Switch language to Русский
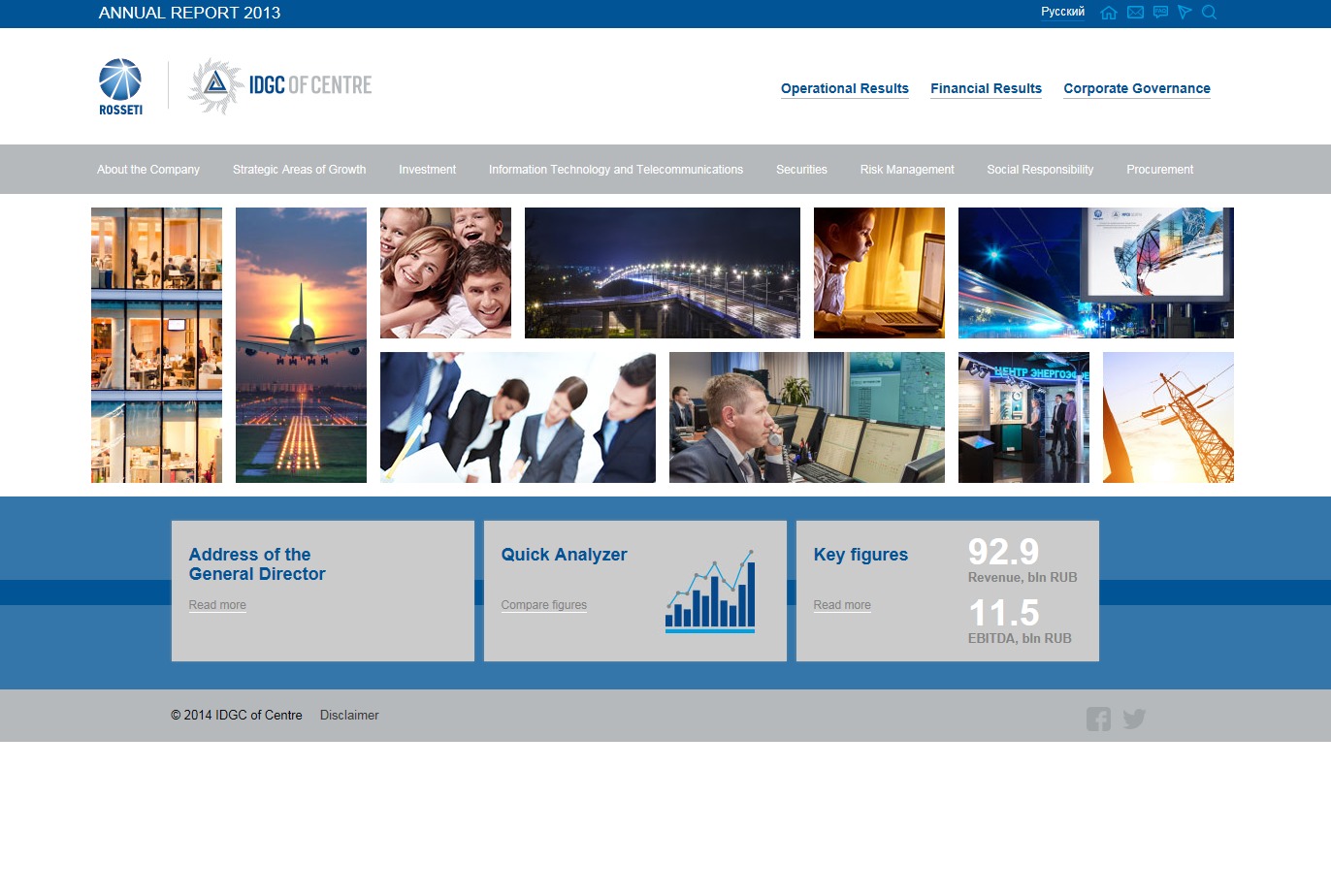Viewport: 1331px width, 896px height. [1062, 12]
